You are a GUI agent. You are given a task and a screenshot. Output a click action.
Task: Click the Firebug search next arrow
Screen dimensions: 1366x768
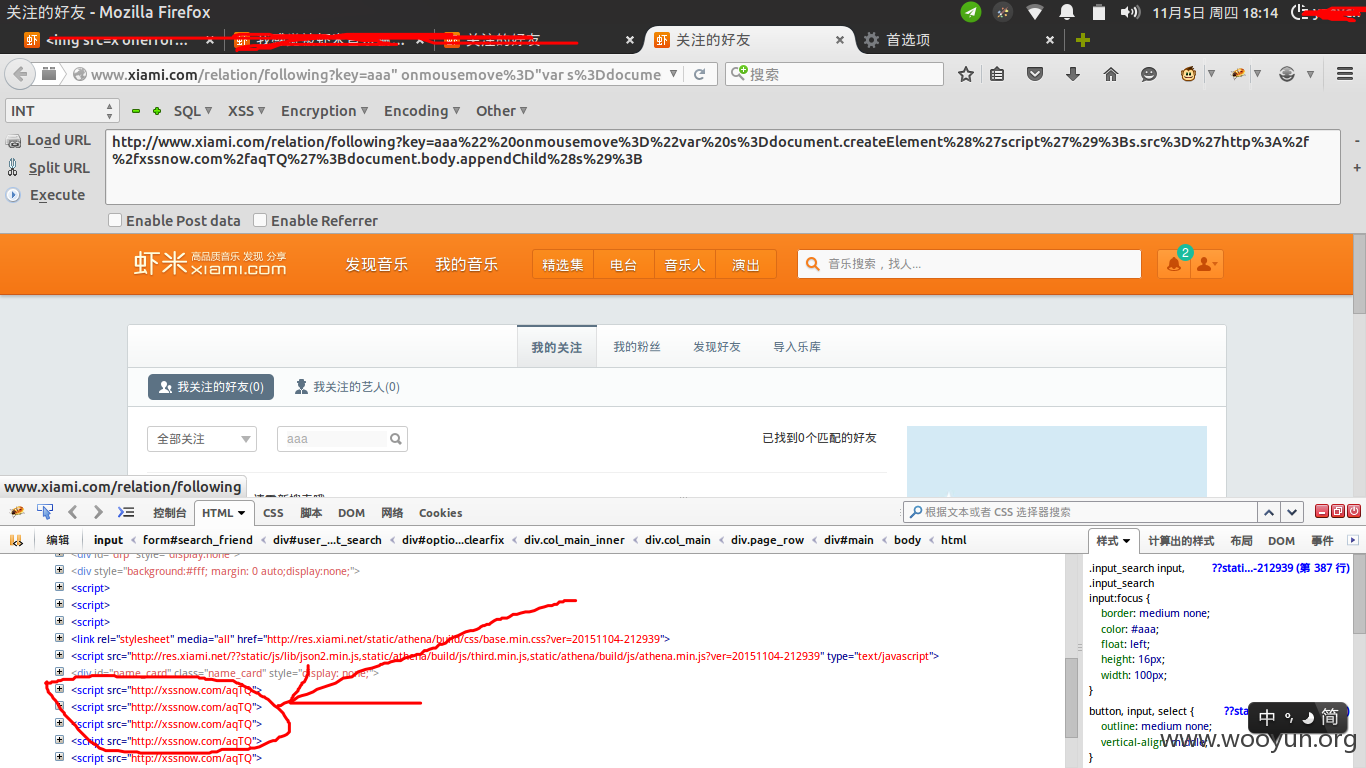(1292, 512)
